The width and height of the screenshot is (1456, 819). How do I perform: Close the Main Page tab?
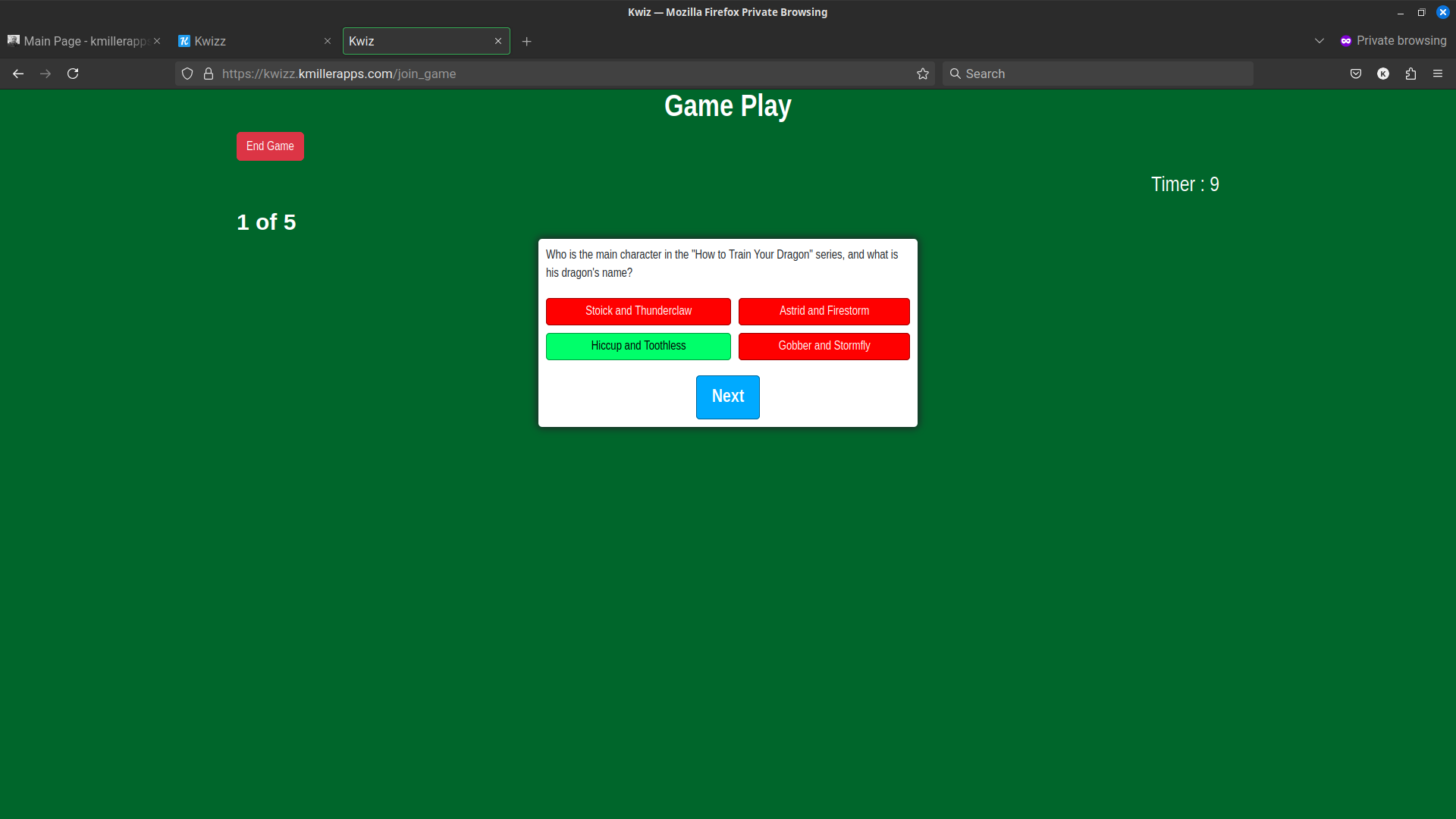(x=157, y=41)
